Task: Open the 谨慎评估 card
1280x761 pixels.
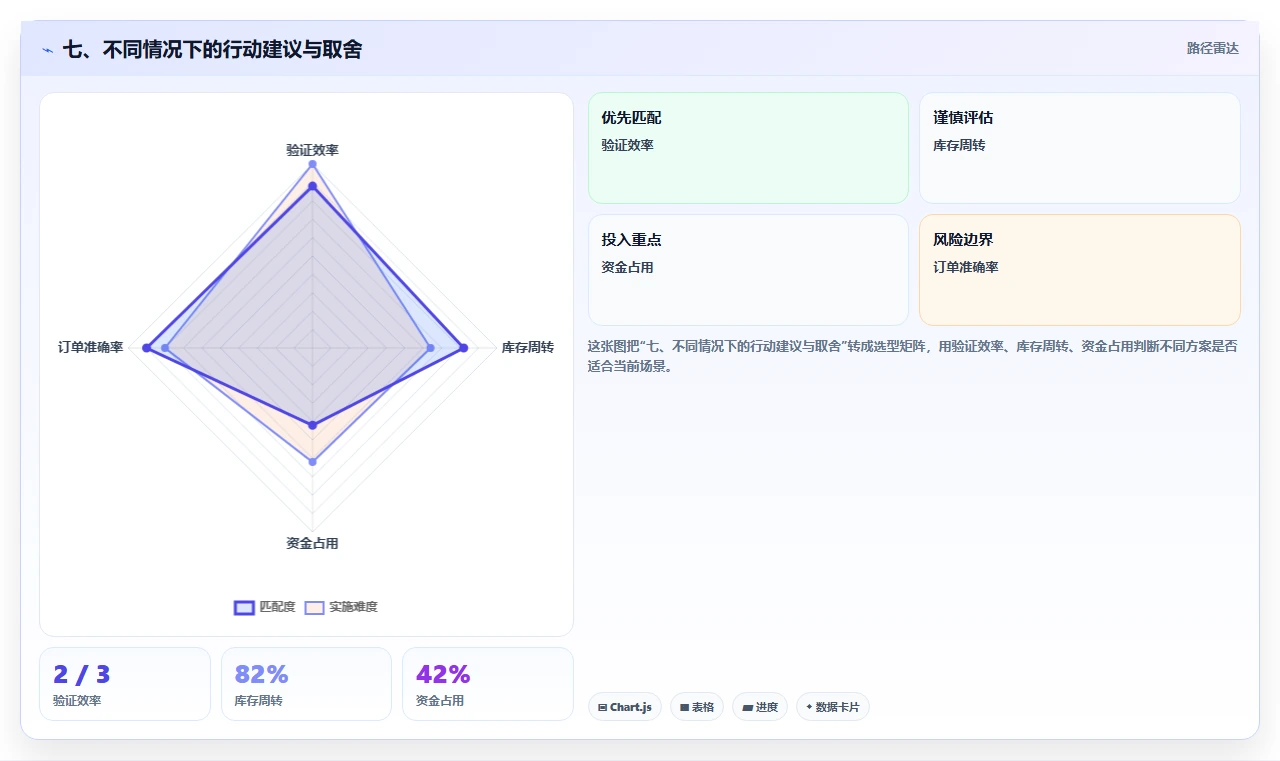Action: click(x=1079, y=148)
